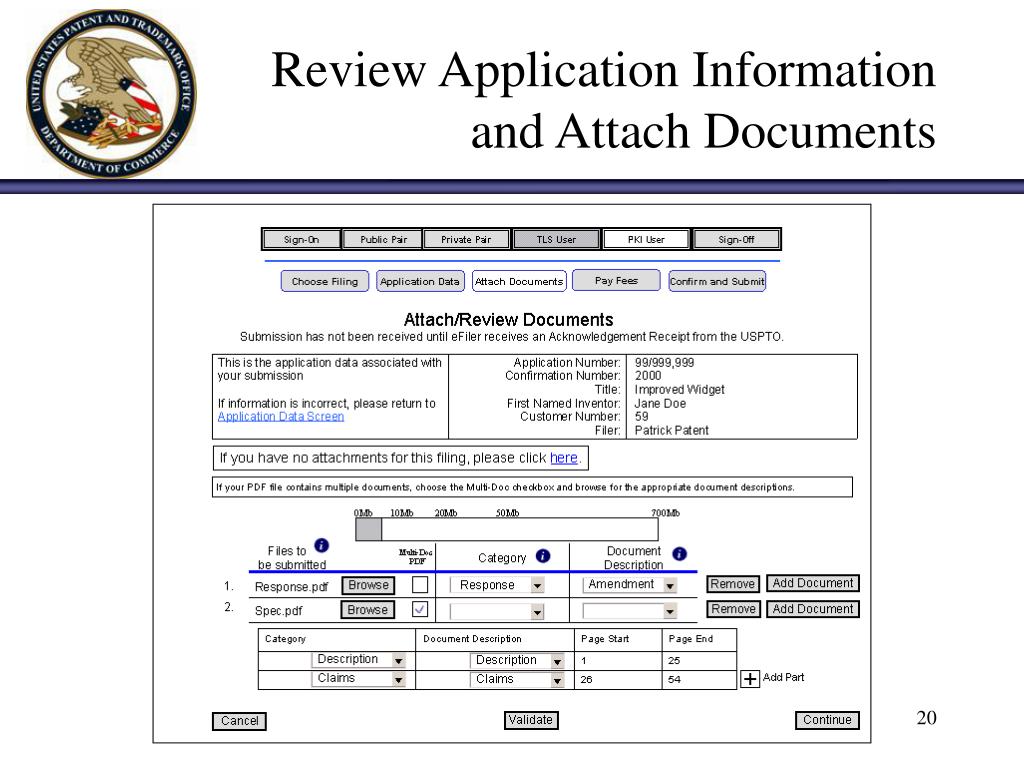Open empty Document Description dropdown for Spec.pdf
This screenshot has width=1024, height=768.
(x=630, y=611)
